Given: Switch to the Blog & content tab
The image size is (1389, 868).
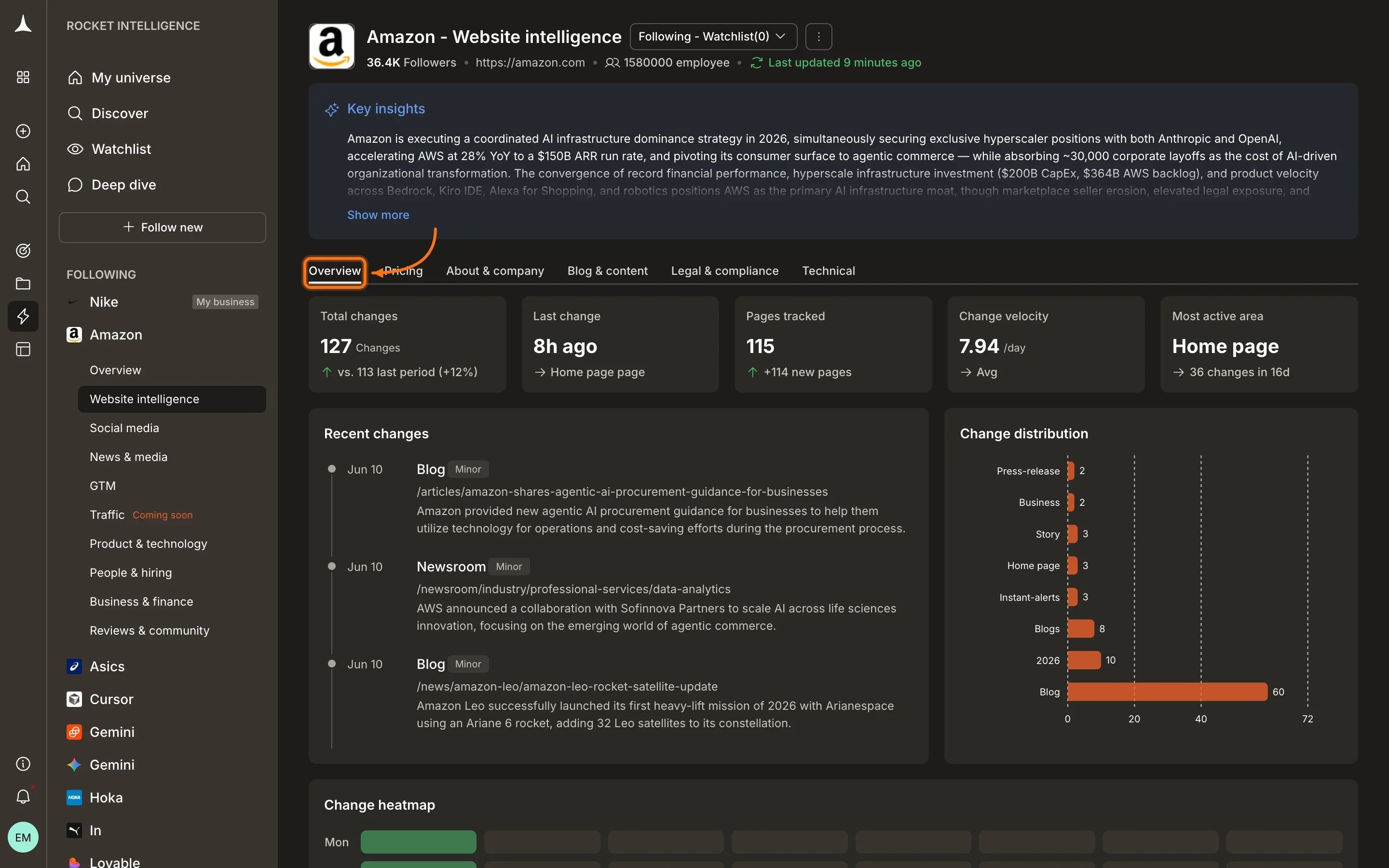Looking at the screenshot, I should tap(607, 271).
